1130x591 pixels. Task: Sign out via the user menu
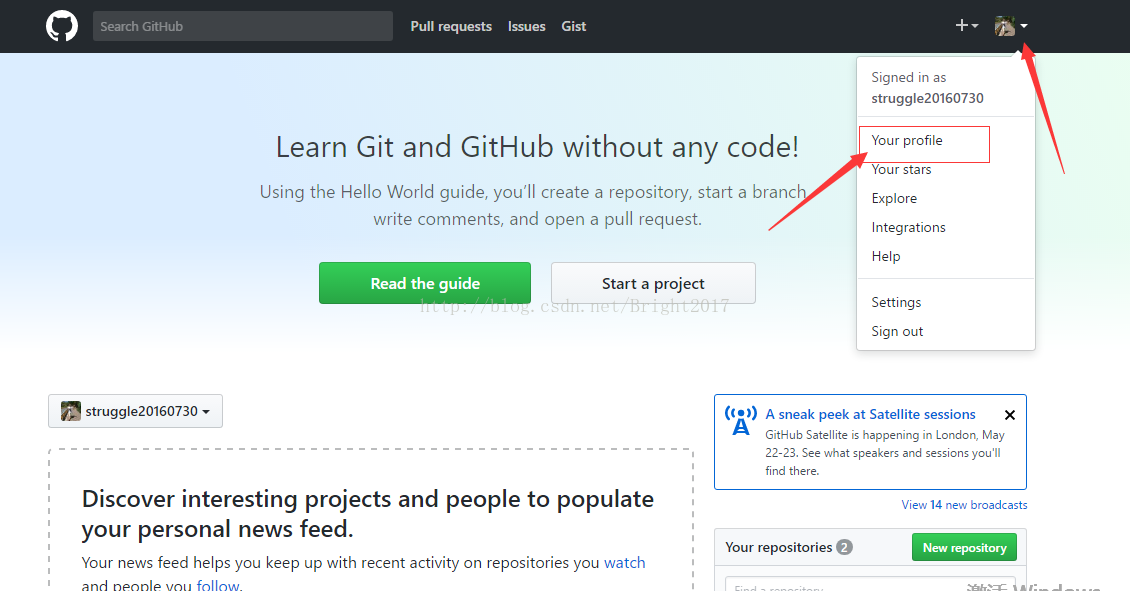click(897, 332)
